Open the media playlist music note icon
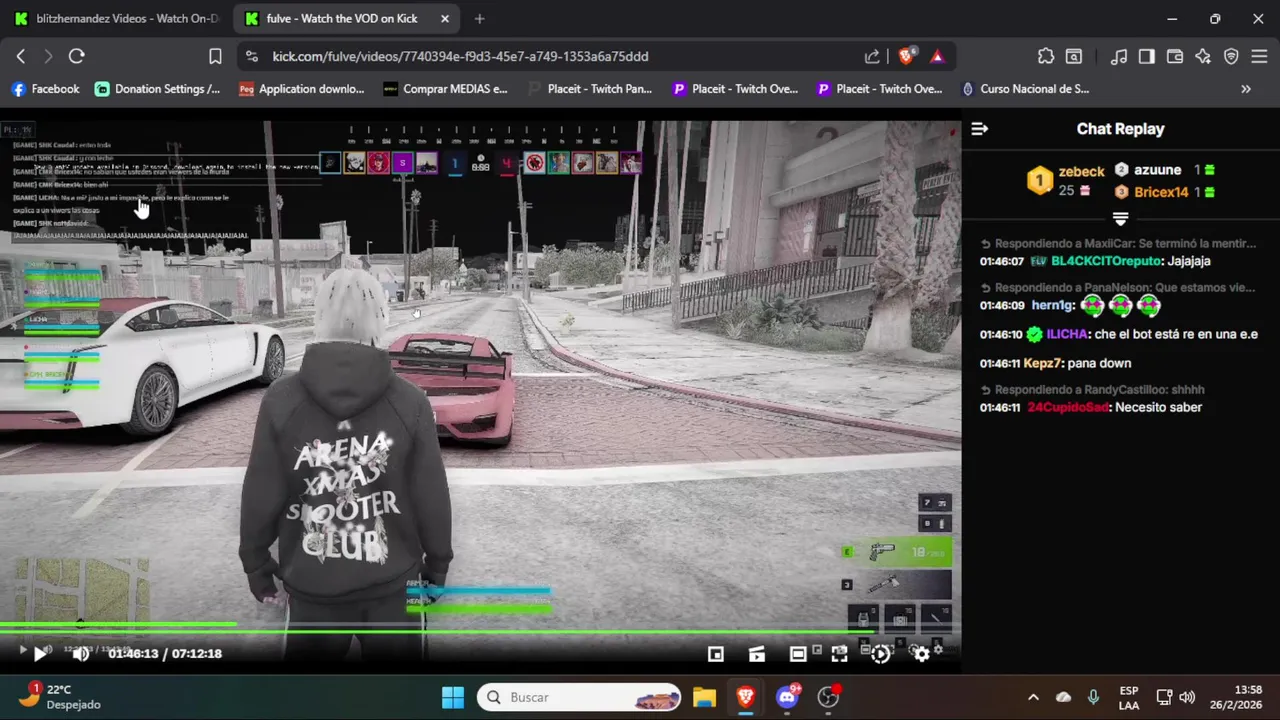1280x720 pixels. (1119, 56)
